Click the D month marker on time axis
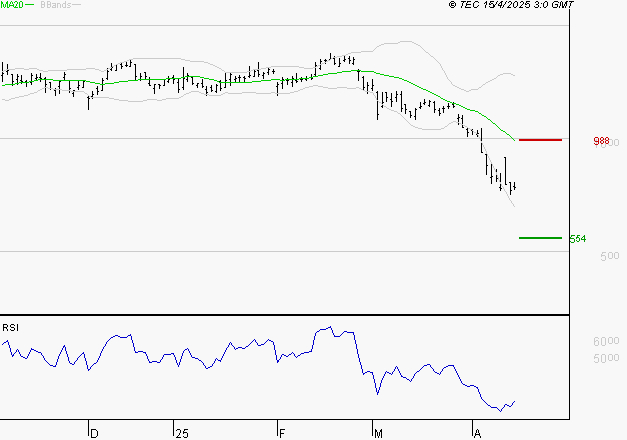The image size is (627, 440). [94, 434]
